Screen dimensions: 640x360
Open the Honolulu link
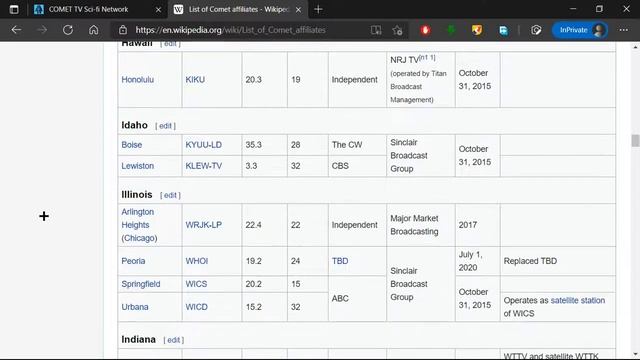coord(138,80)
